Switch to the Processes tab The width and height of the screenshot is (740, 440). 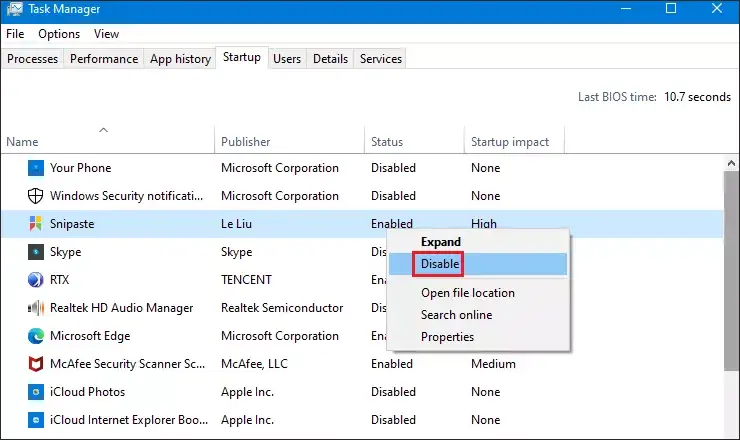point(33,59)
